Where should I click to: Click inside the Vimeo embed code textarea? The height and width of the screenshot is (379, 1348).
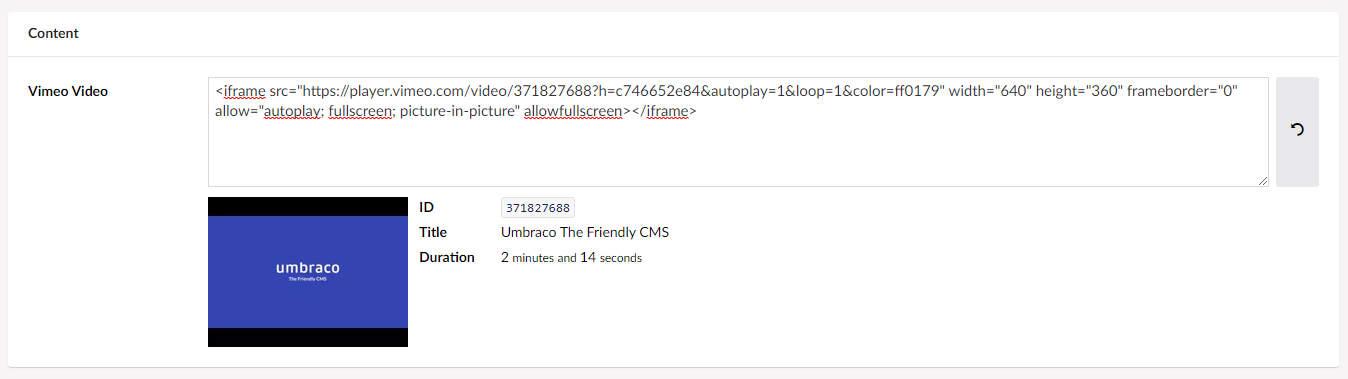738,132
